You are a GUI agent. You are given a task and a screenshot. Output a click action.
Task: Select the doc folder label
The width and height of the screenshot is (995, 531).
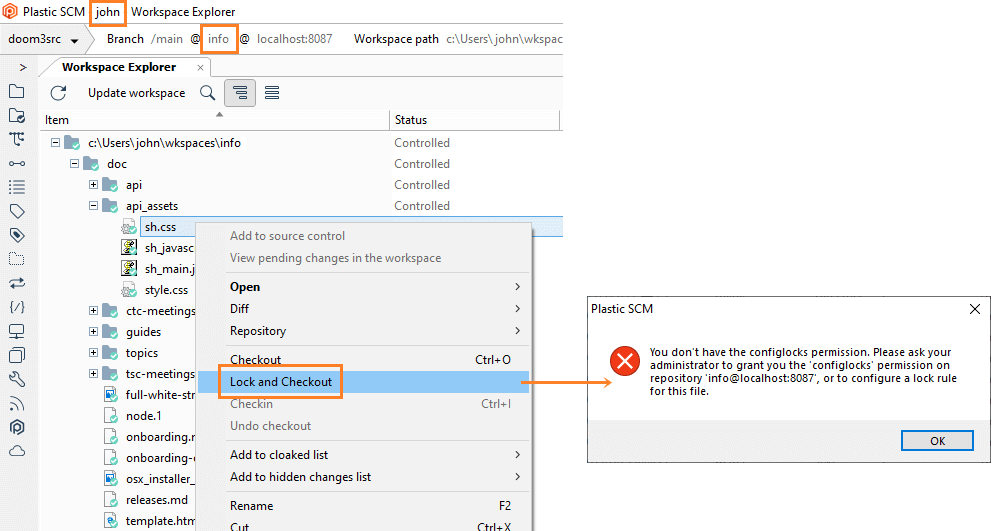[x=117, y=164]
